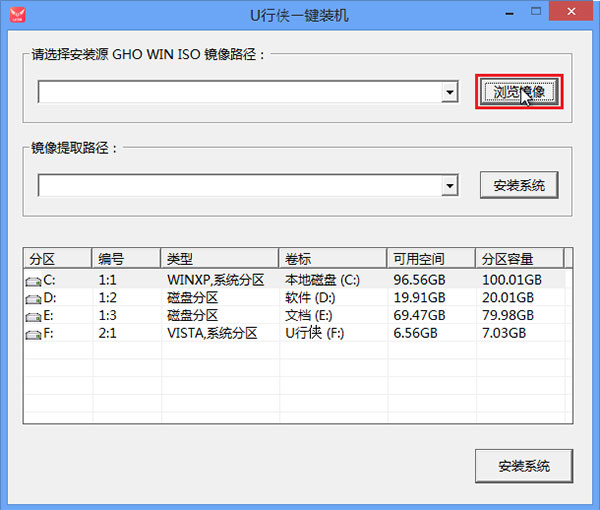Maximize the U行侠一键装机 window
Viewport: 600px width, 510px height.
(536, 11)
